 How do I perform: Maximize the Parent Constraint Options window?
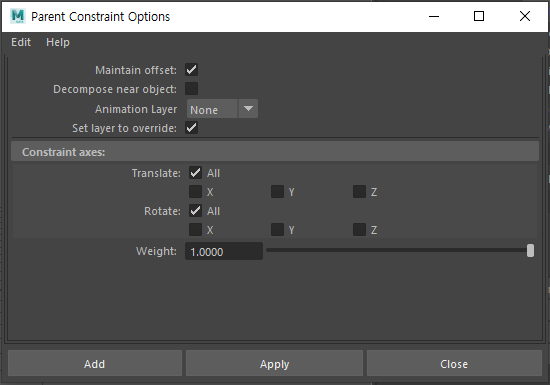tap(479, 16)
